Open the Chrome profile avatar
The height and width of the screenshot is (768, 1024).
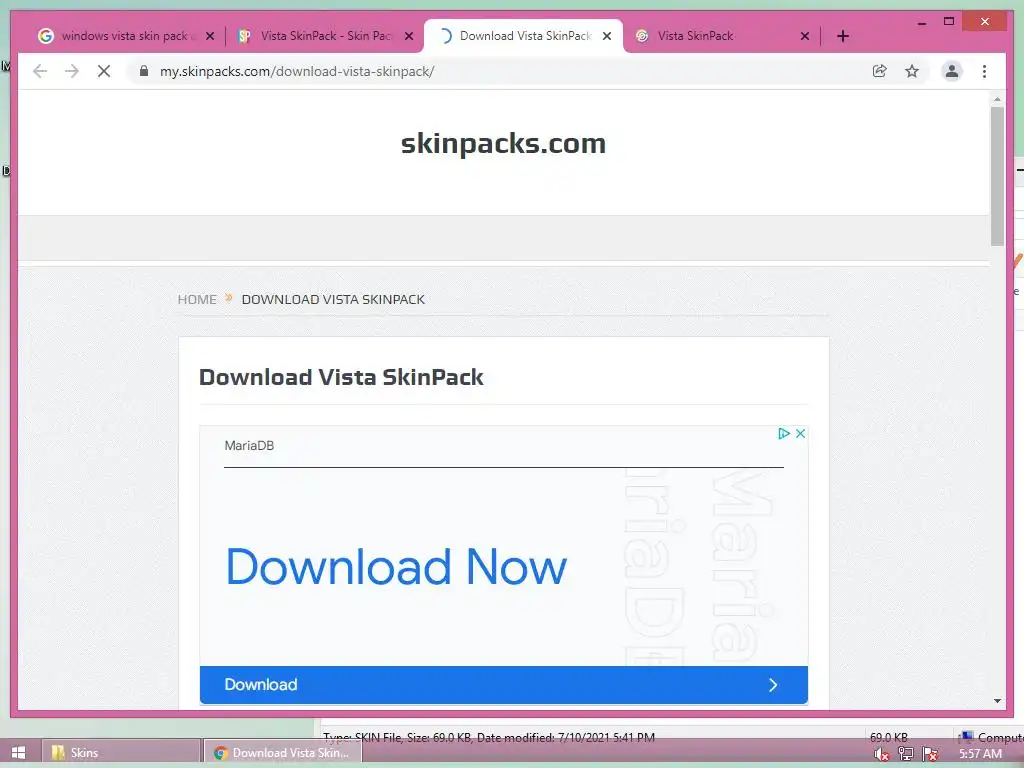(x=952, y=71)
